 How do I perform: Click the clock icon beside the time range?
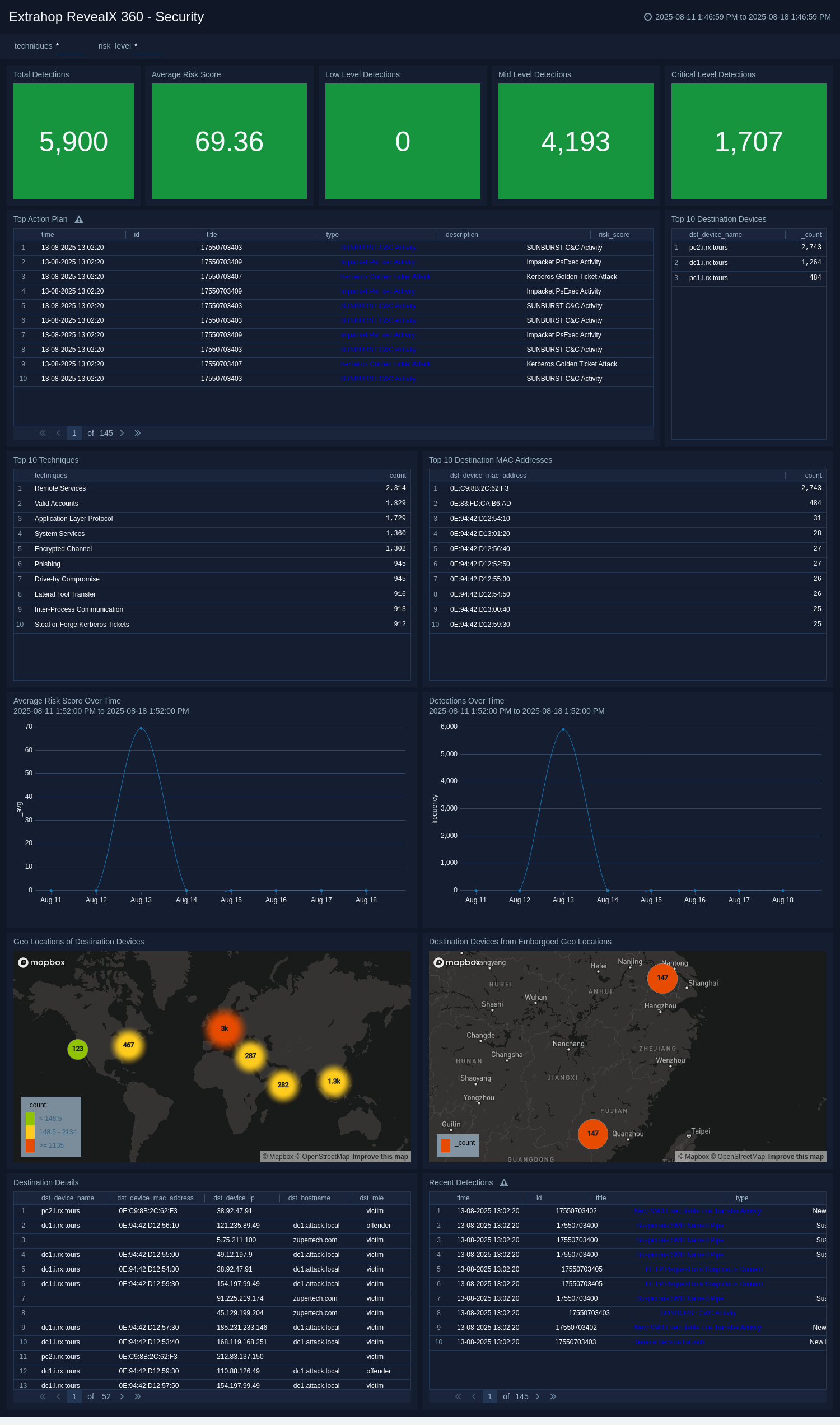click(x=647, y=17)
